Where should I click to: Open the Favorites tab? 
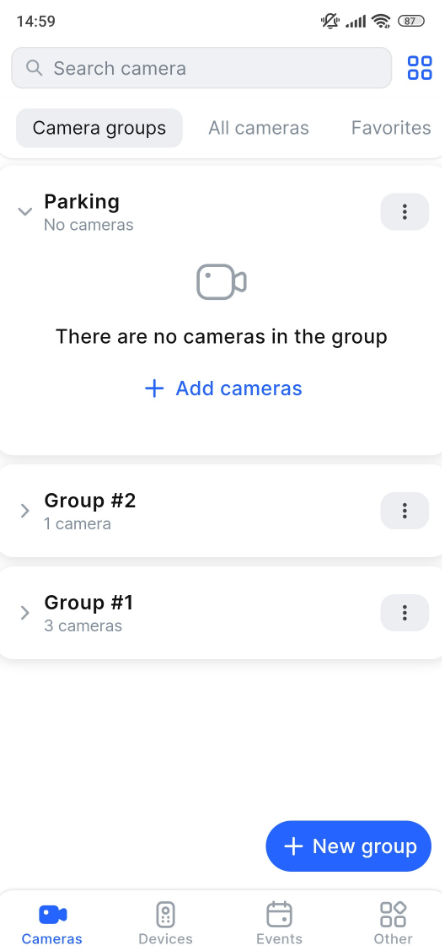click(x=391, y=128)
